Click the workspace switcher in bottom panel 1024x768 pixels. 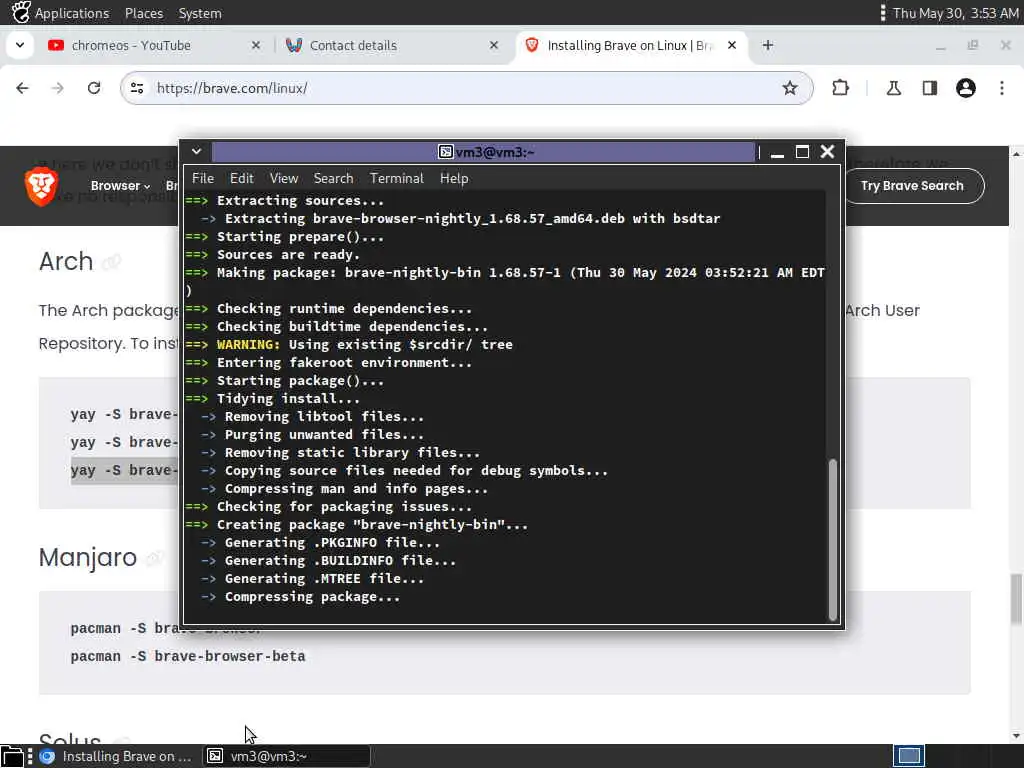coord(909,756)
